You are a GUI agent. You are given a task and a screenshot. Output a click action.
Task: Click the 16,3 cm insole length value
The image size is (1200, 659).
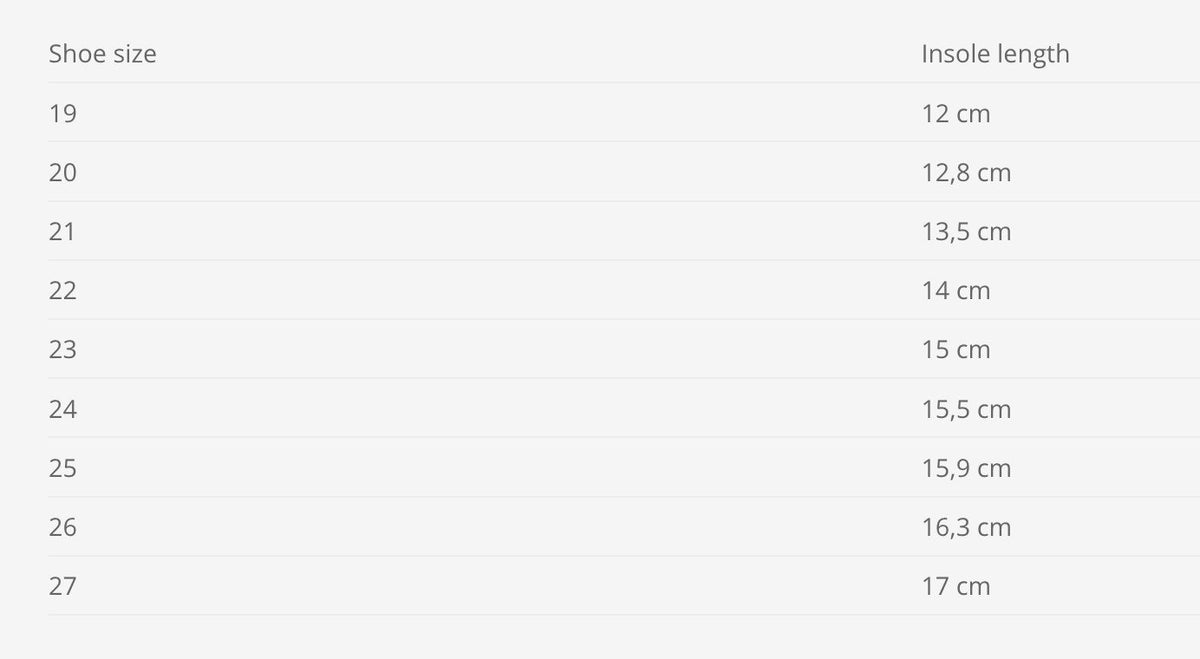point(966,526)
